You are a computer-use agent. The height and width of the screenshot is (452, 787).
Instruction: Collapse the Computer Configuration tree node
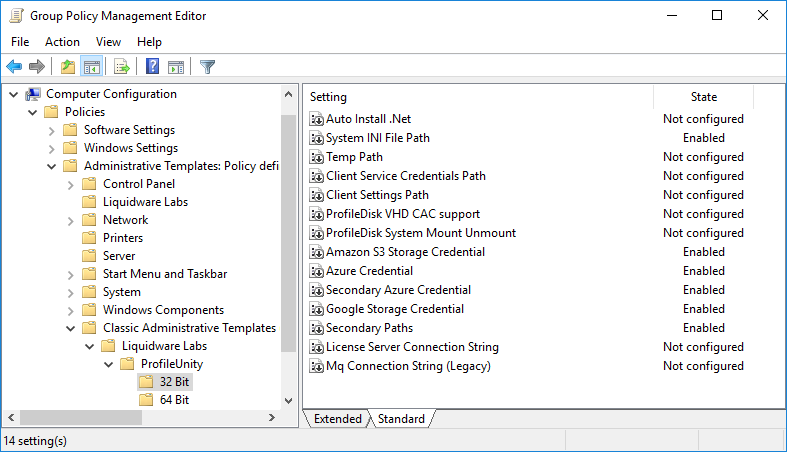coord(13,94)
